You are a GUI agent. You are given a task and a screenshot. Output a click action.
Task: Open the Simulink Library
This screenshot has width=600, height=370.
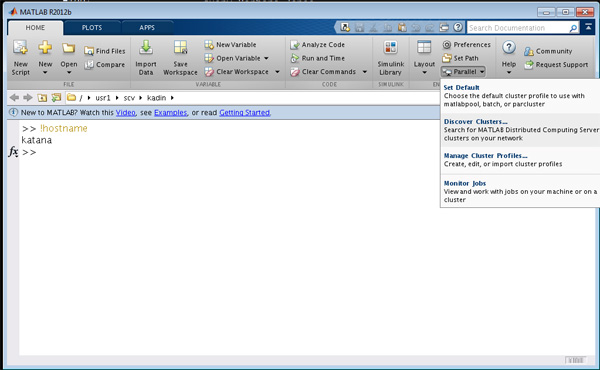pos(390,58)
